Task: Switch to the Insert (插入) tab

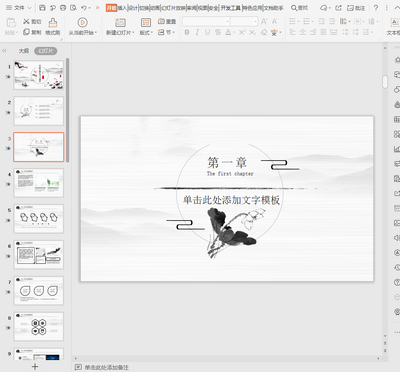Action: 122,8
